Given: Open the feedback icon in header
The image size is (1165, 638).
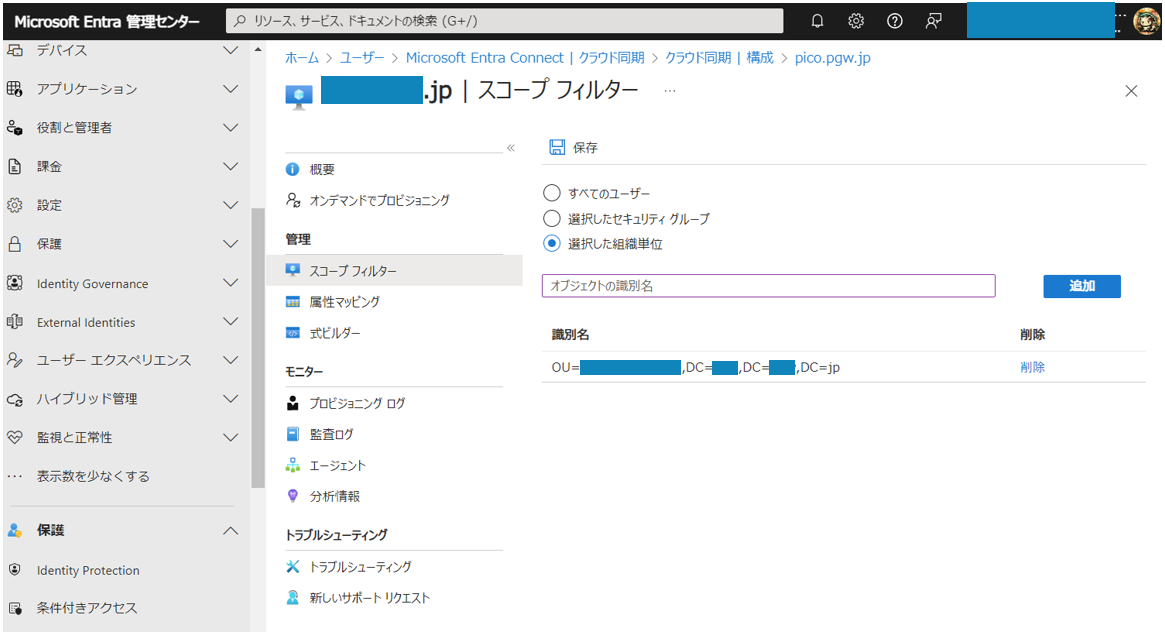Looking at the screenshot, I should (x=933, y=21).
